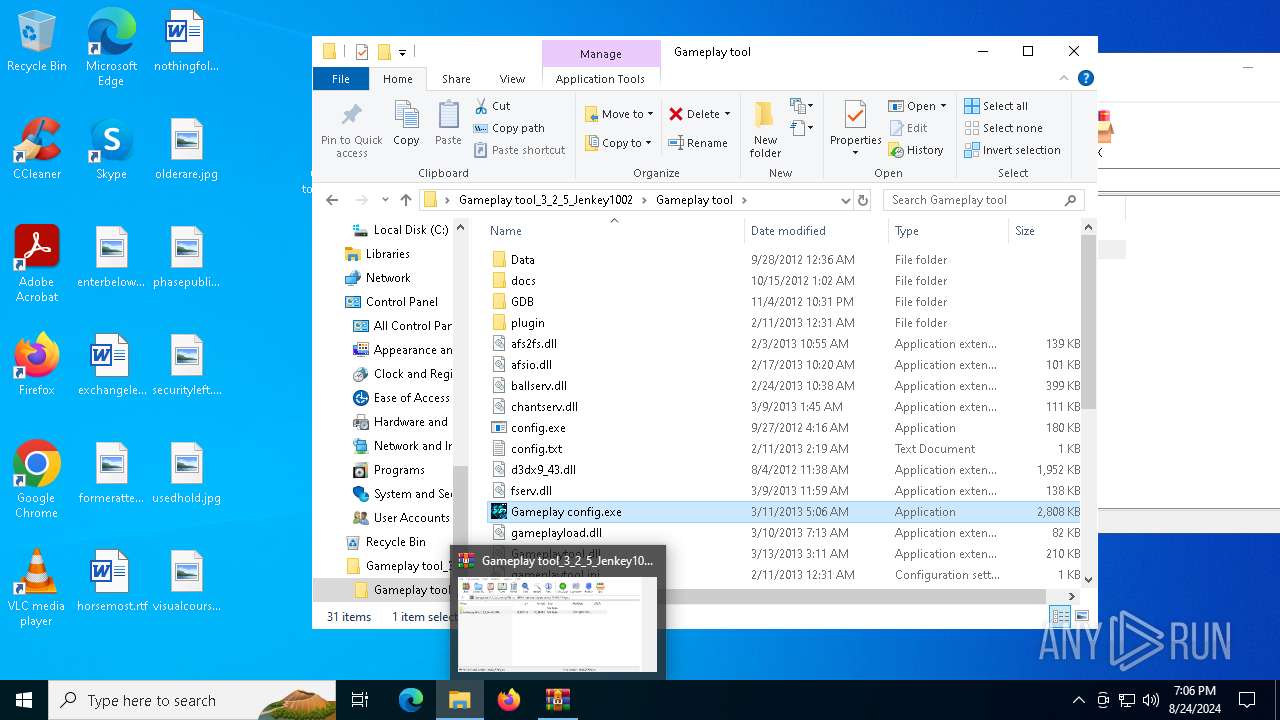Click the Pin to Quick access icon
Viewport: 1280px width, 720px height.
[x=351, y=128]
